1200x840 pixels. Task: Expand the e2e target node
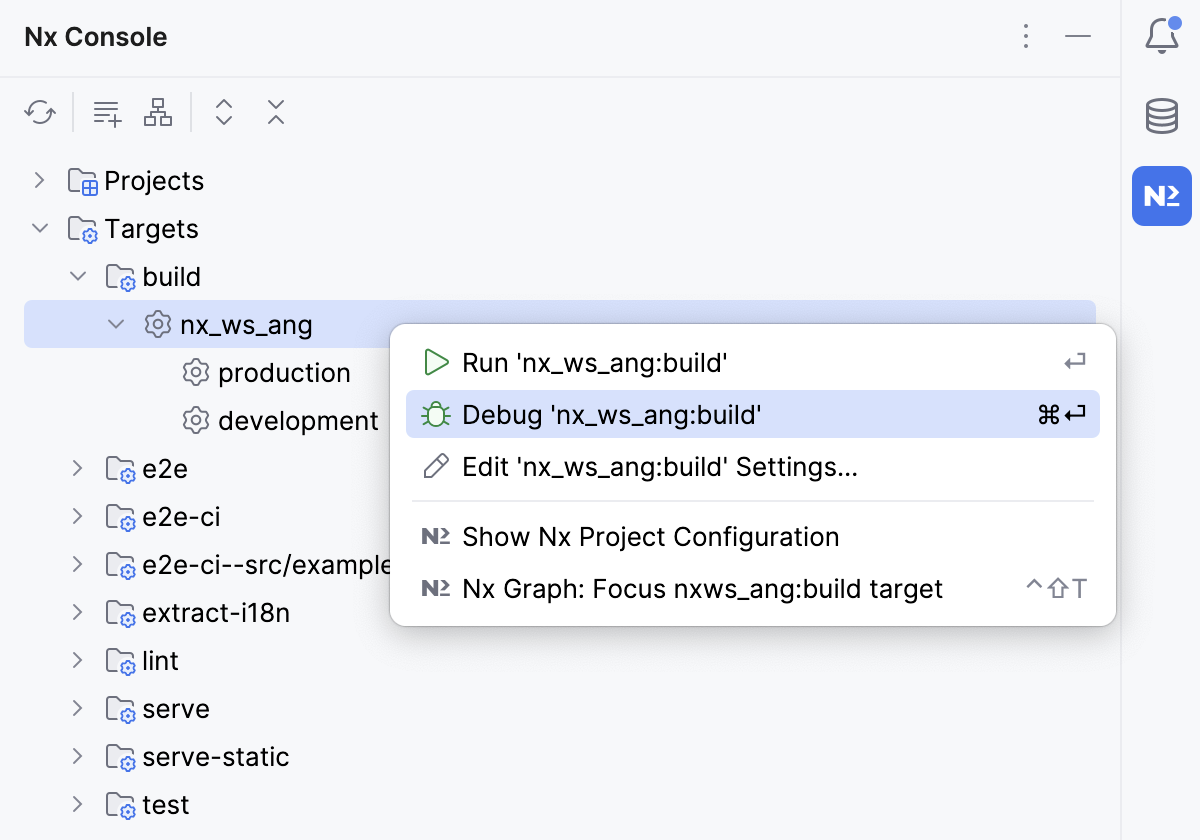[x=78, y=468]
